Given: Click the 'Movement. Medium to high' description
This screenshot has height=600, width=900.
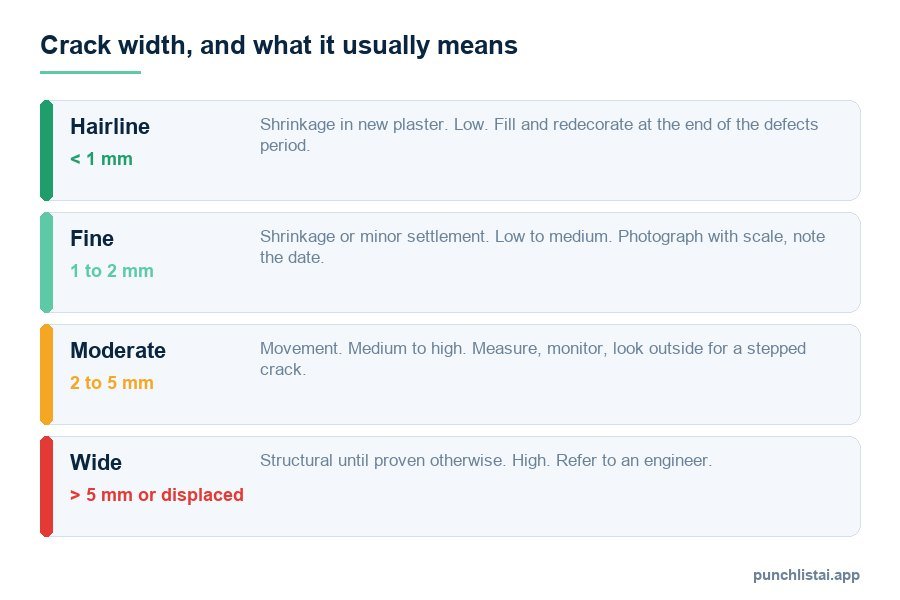Looking at the screenshot, I should click(533, 358).
